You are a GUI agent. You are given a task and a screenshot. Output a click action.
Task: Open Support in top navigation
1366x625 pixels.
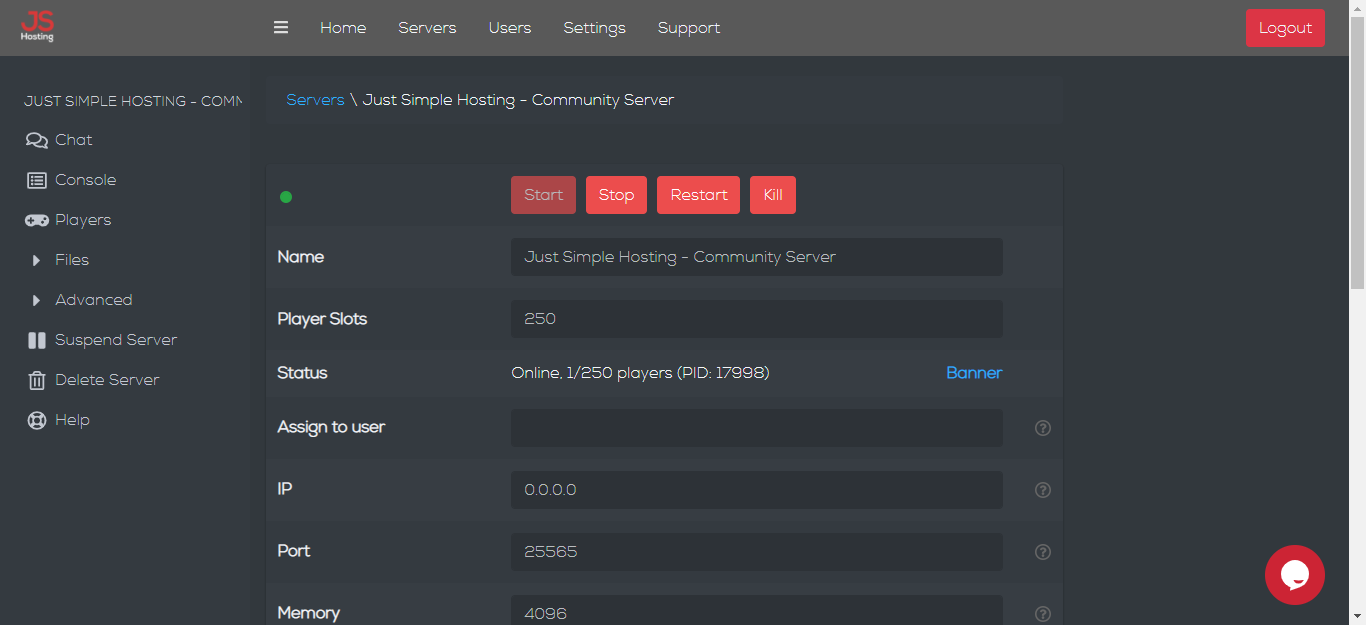click(x=689, y=28)
